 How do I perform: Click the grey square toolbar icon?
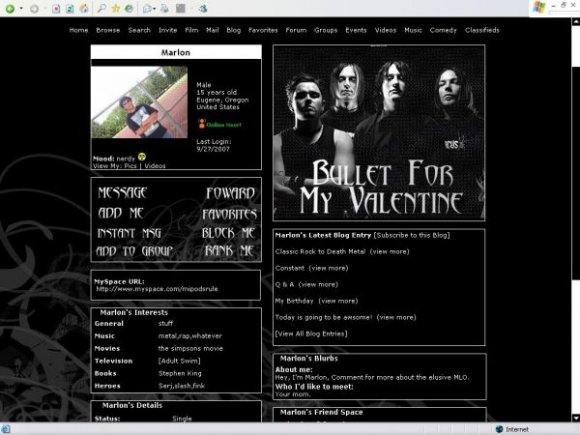click(181, 8)
